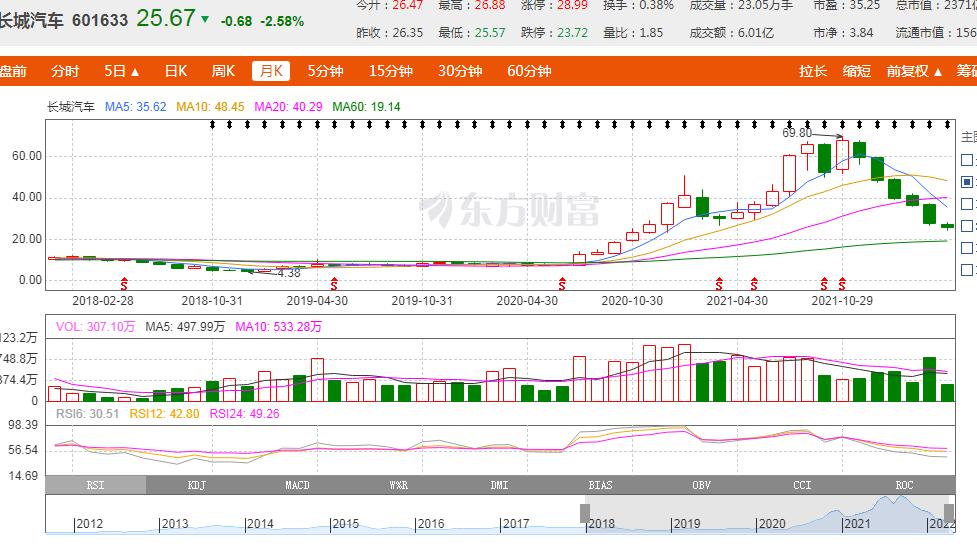The image size is (977, 547).
Task: Click the 缩短 shorten chart button
Action: pos(857,71)
